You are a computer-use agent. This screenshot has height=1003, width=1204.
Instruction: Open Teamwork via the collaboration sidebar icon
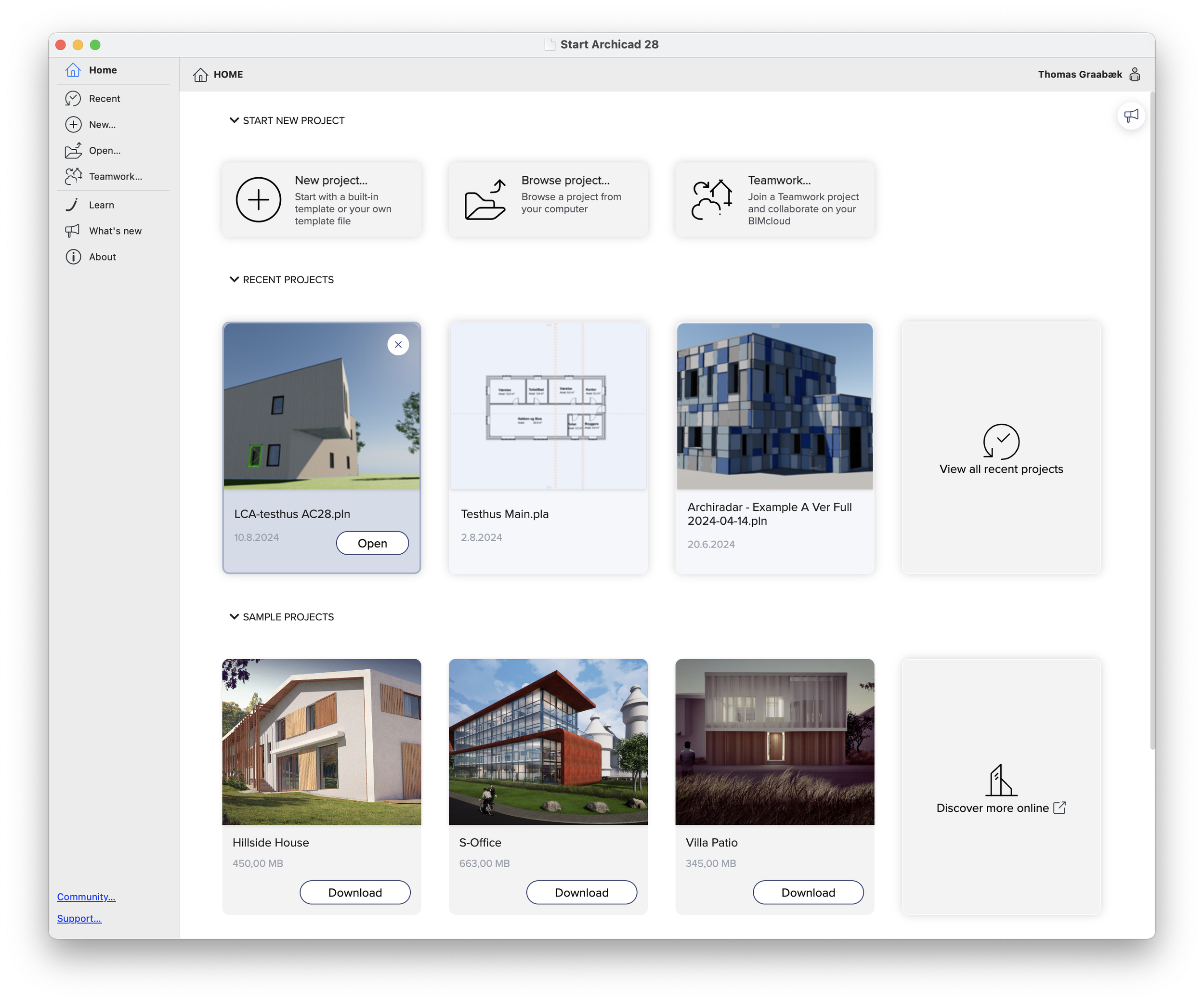coord(73,176)
